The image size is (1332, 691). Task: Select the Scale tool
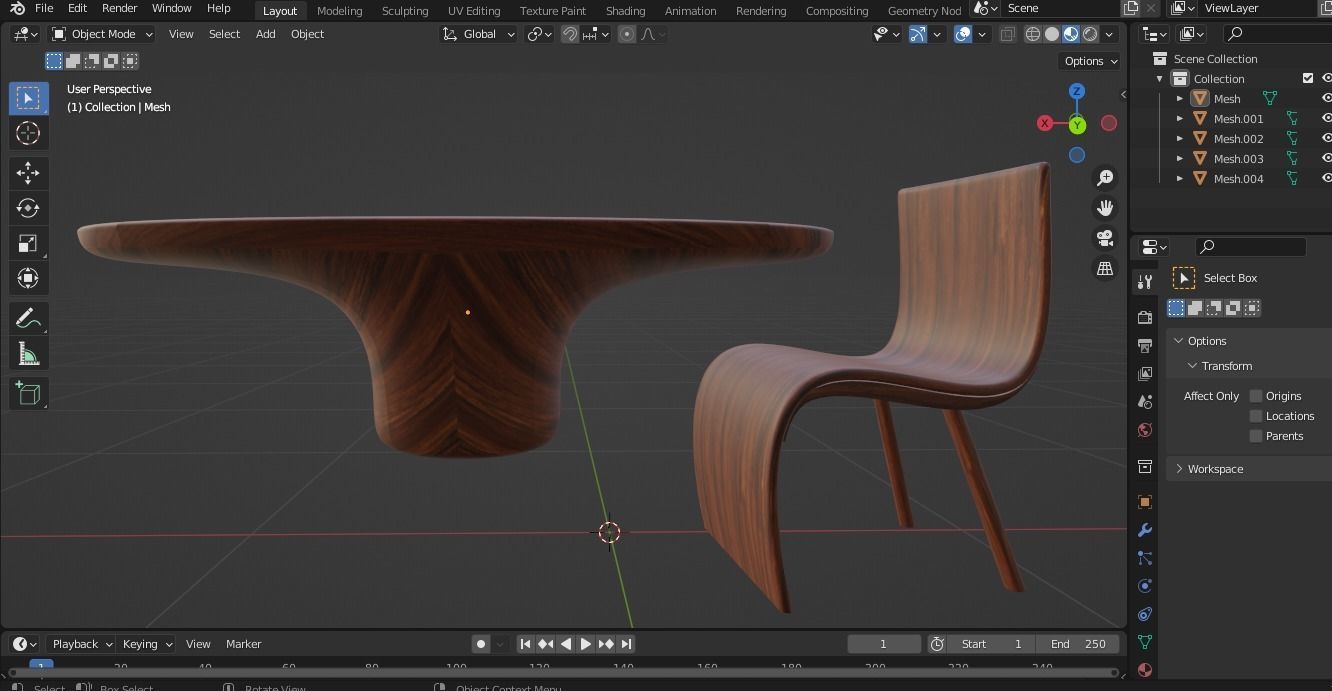28,243
